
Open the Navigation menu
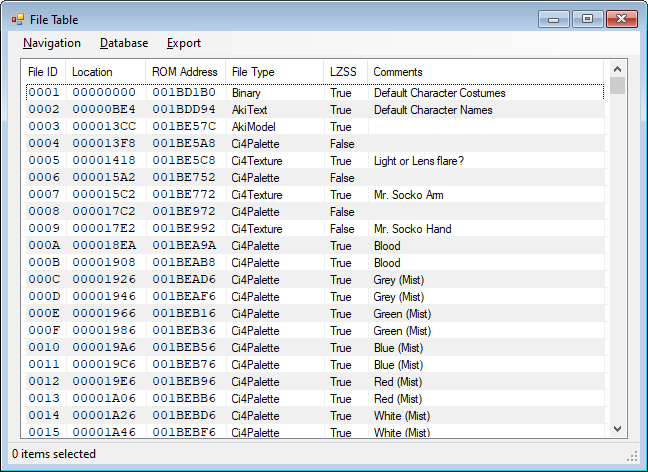coord(52,43)
